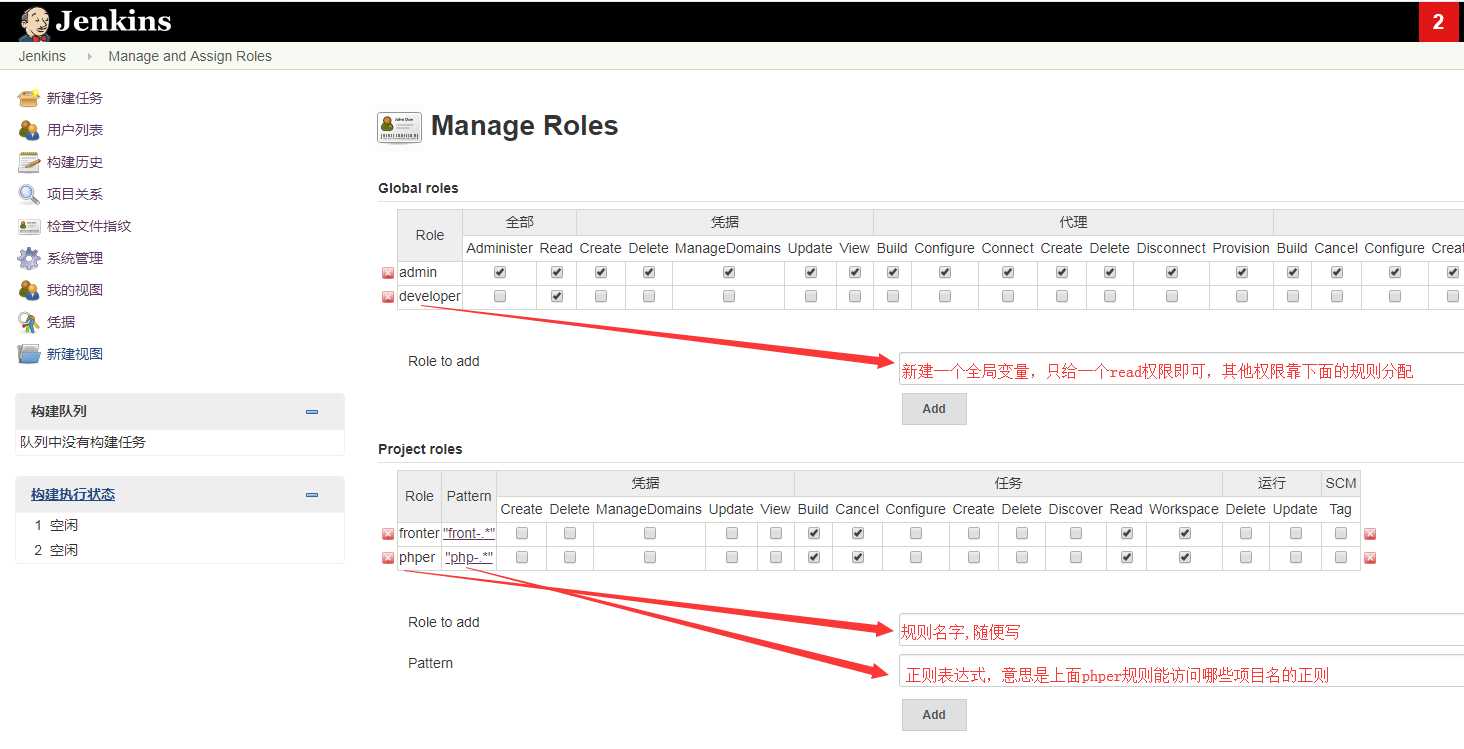Click Add under Project roles Pattern
The width and height of the screenshot is (1464, 749).
click(x=934, y=715)
